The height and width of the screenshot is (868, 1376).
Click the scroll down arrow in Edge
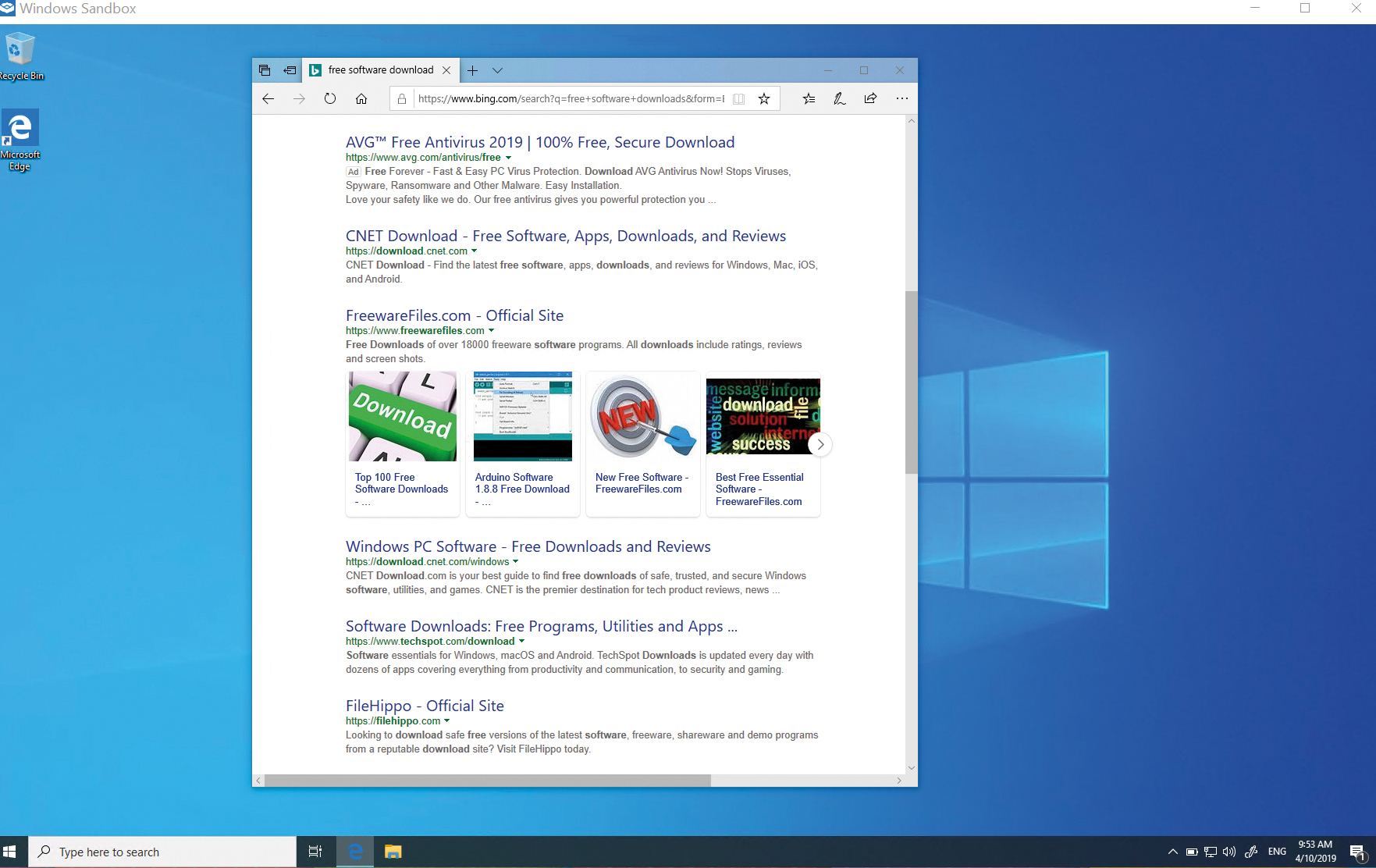(x=912, y=768)
